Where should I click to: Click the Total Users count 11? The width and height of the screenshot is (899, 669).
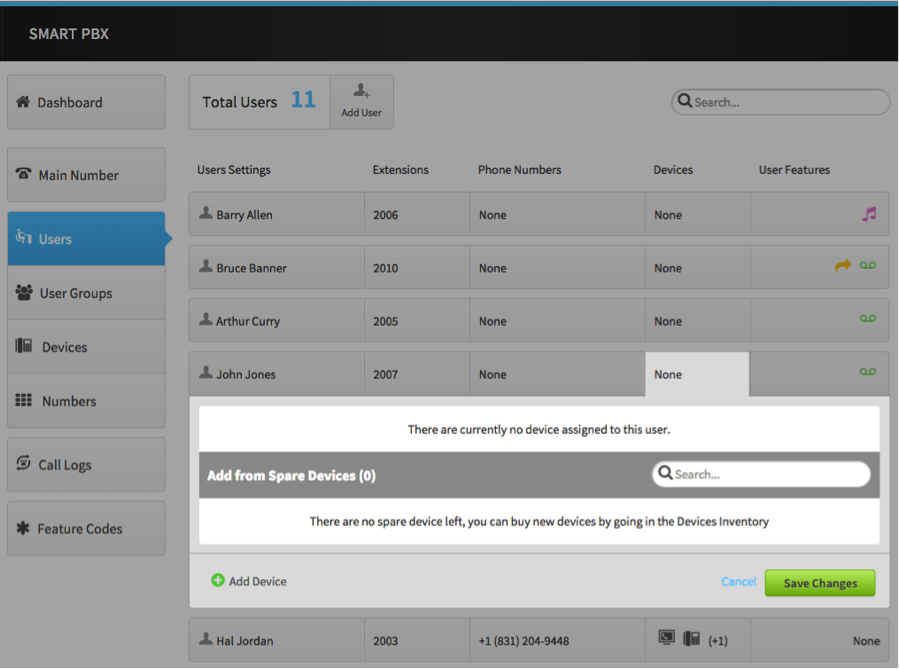coord(303,100)
